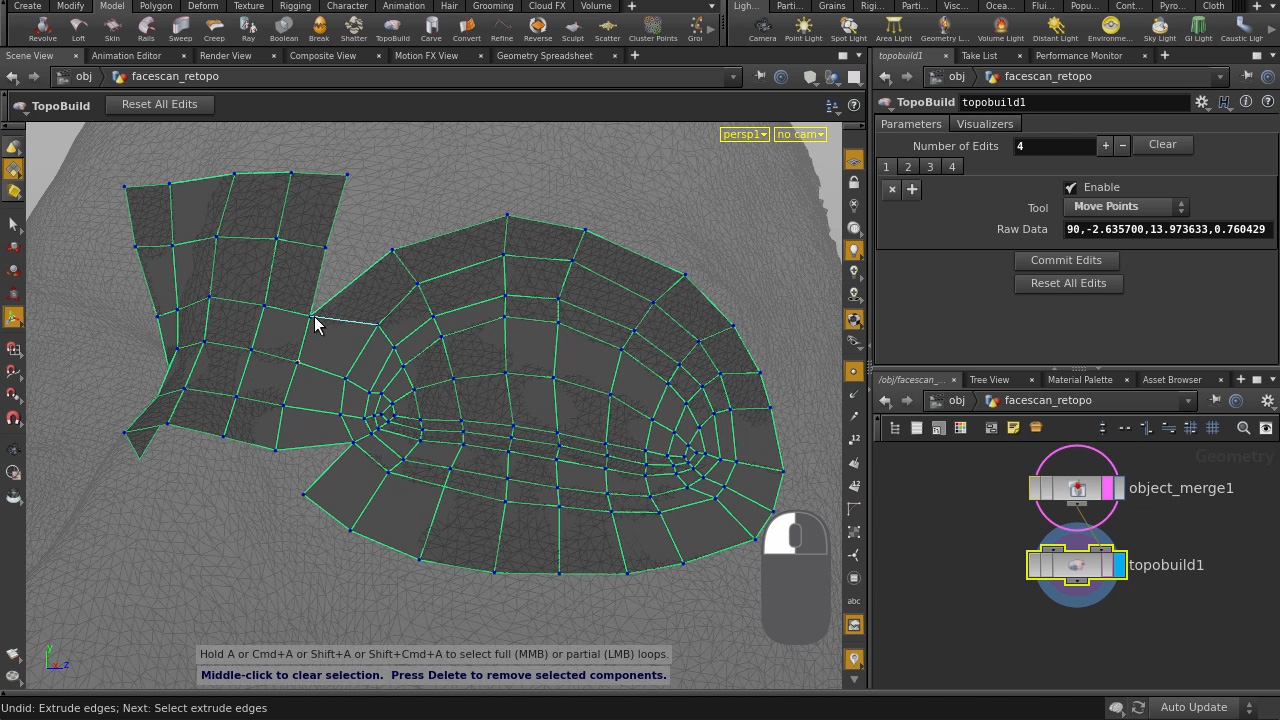Viewport: 1280px width, 720px height.
Task: Select the Scatter shelf tool
Action: [x=607, y=25]
